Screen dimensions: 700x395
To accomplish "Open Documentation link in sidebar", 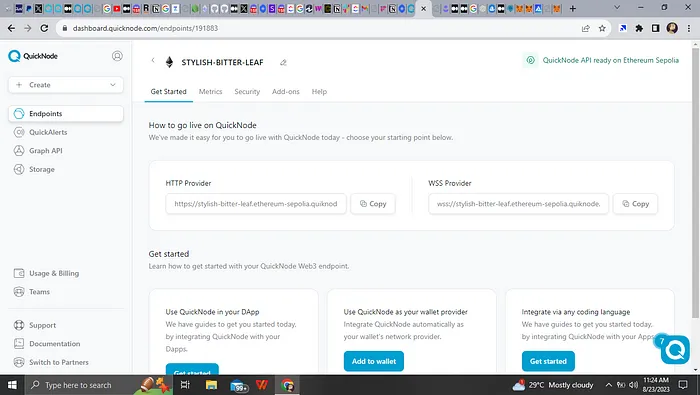I will (x=54, y=344).
